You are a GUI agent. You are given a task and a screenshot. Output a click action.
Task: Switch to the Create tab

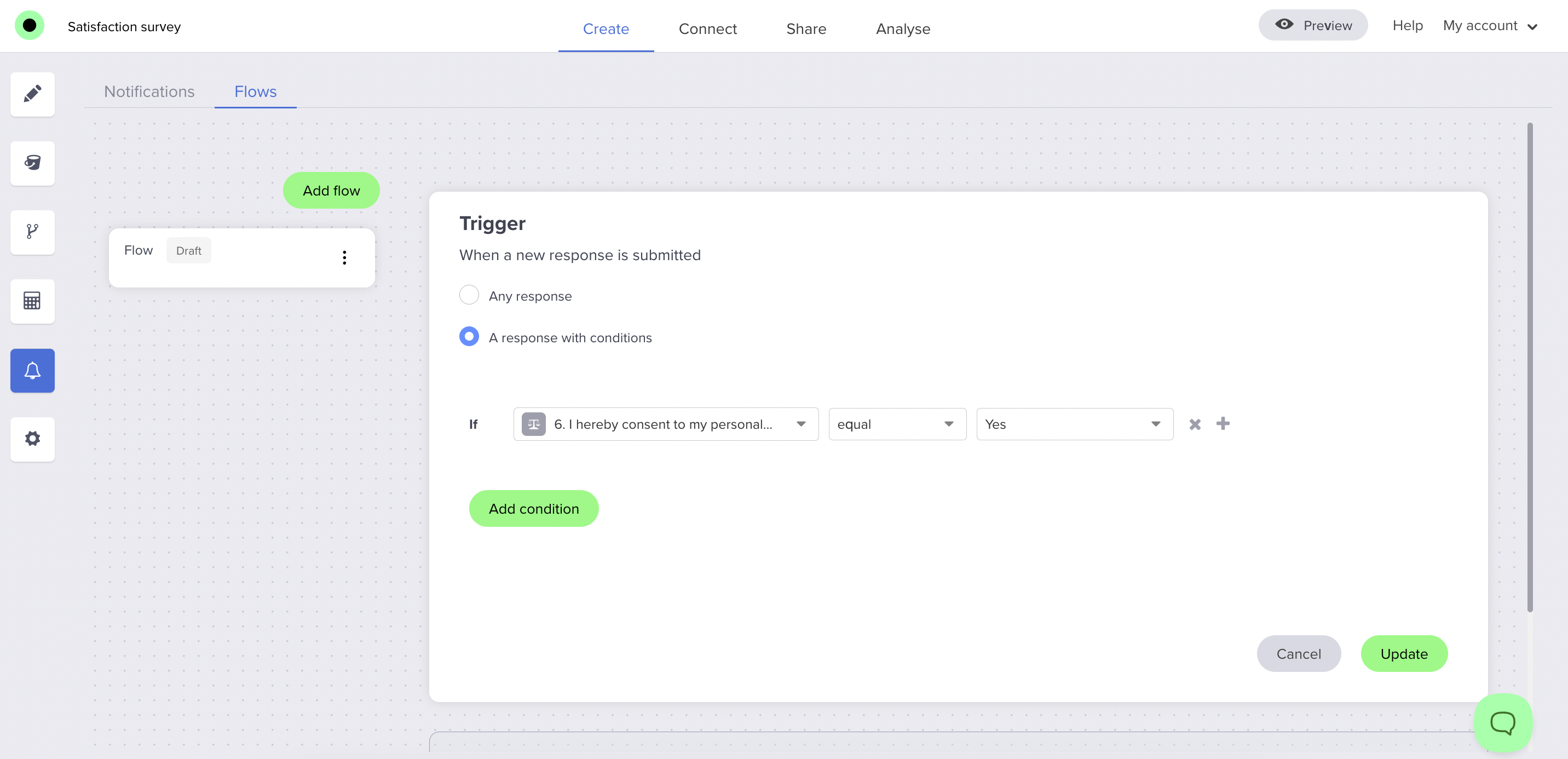point(606,28)
